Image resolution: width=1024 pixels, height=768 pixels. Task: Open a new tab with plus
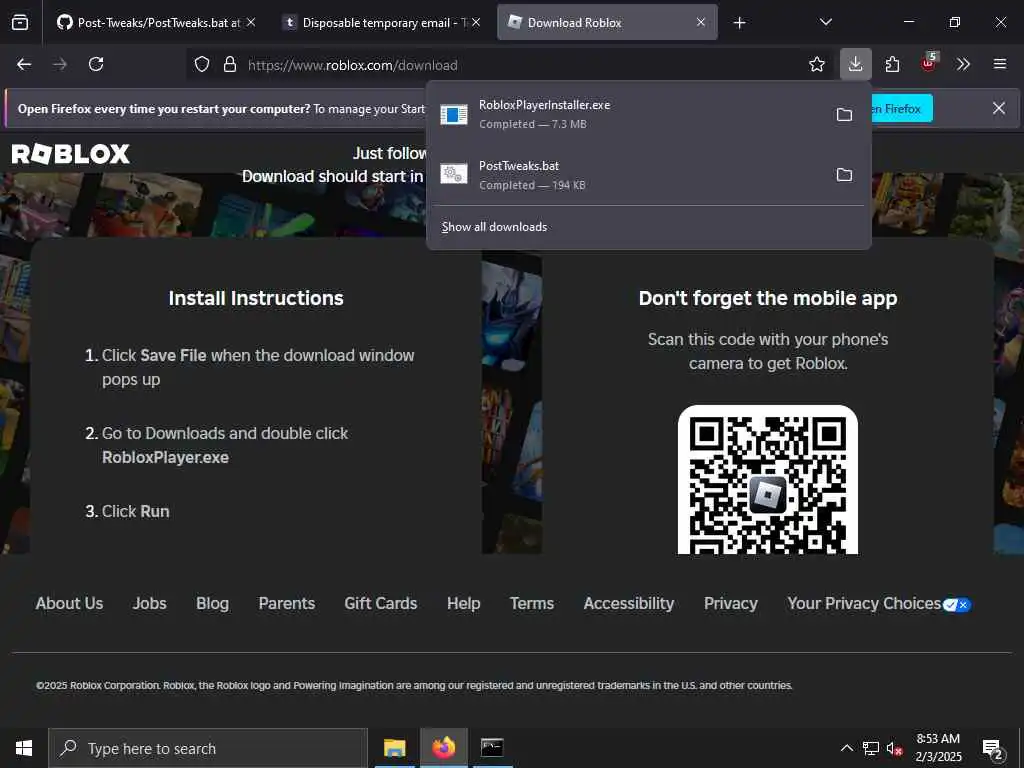click(x=739, y=23)
